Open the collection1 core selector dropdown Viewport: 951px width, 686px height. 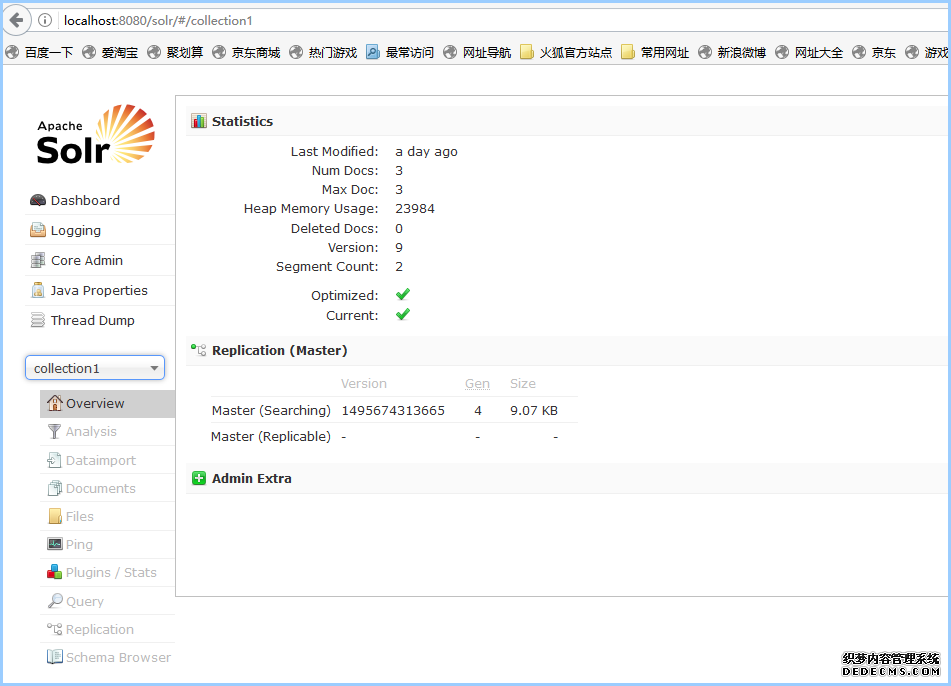[95, 369]
